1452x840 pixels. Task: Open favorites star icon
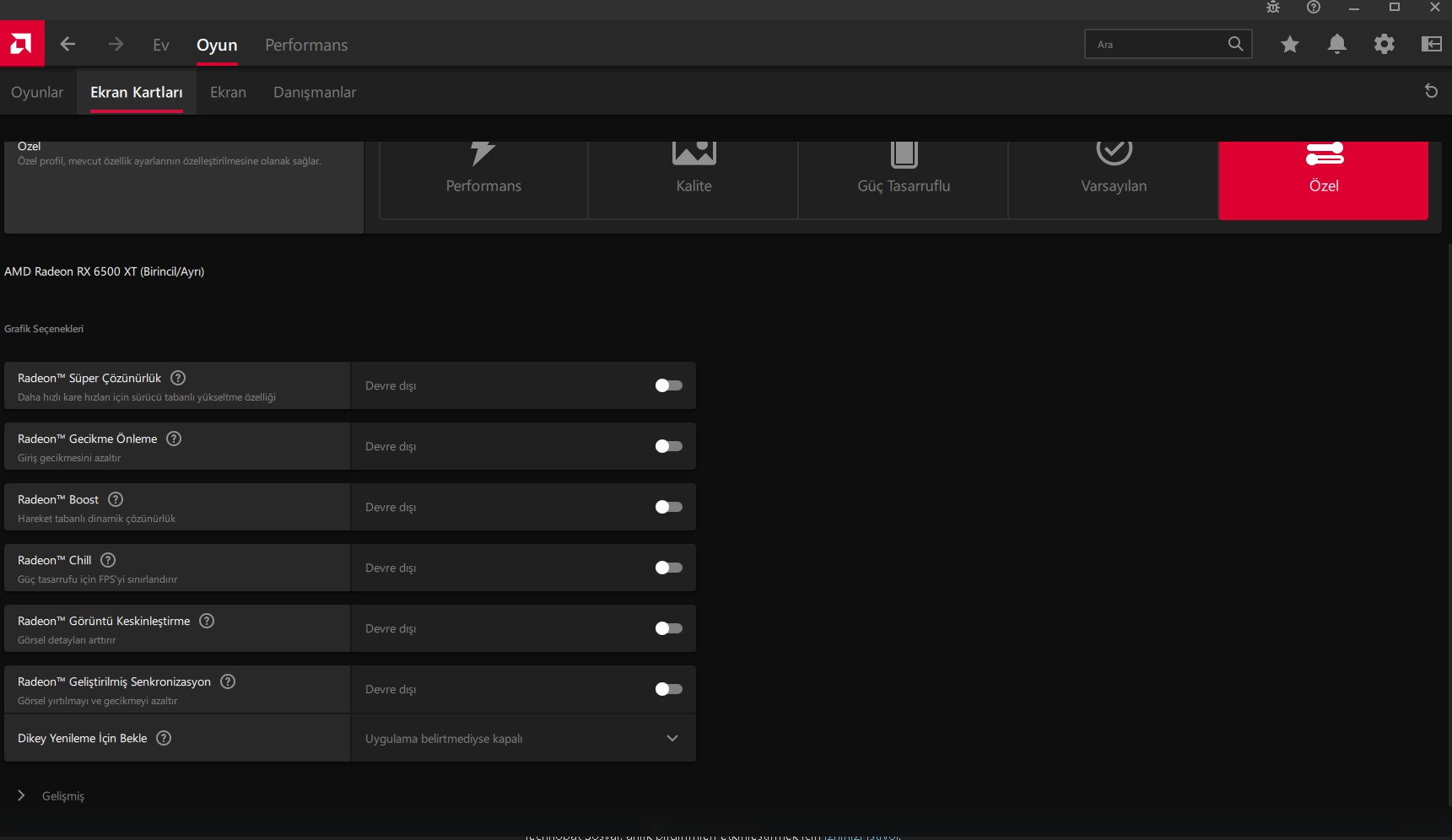pyautogui.click(x=1290, y=44)
